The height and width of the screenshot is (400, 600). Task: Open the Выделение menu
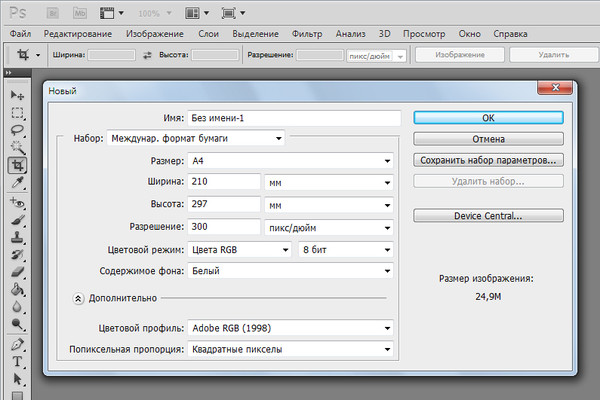click(x=255, y=34)
